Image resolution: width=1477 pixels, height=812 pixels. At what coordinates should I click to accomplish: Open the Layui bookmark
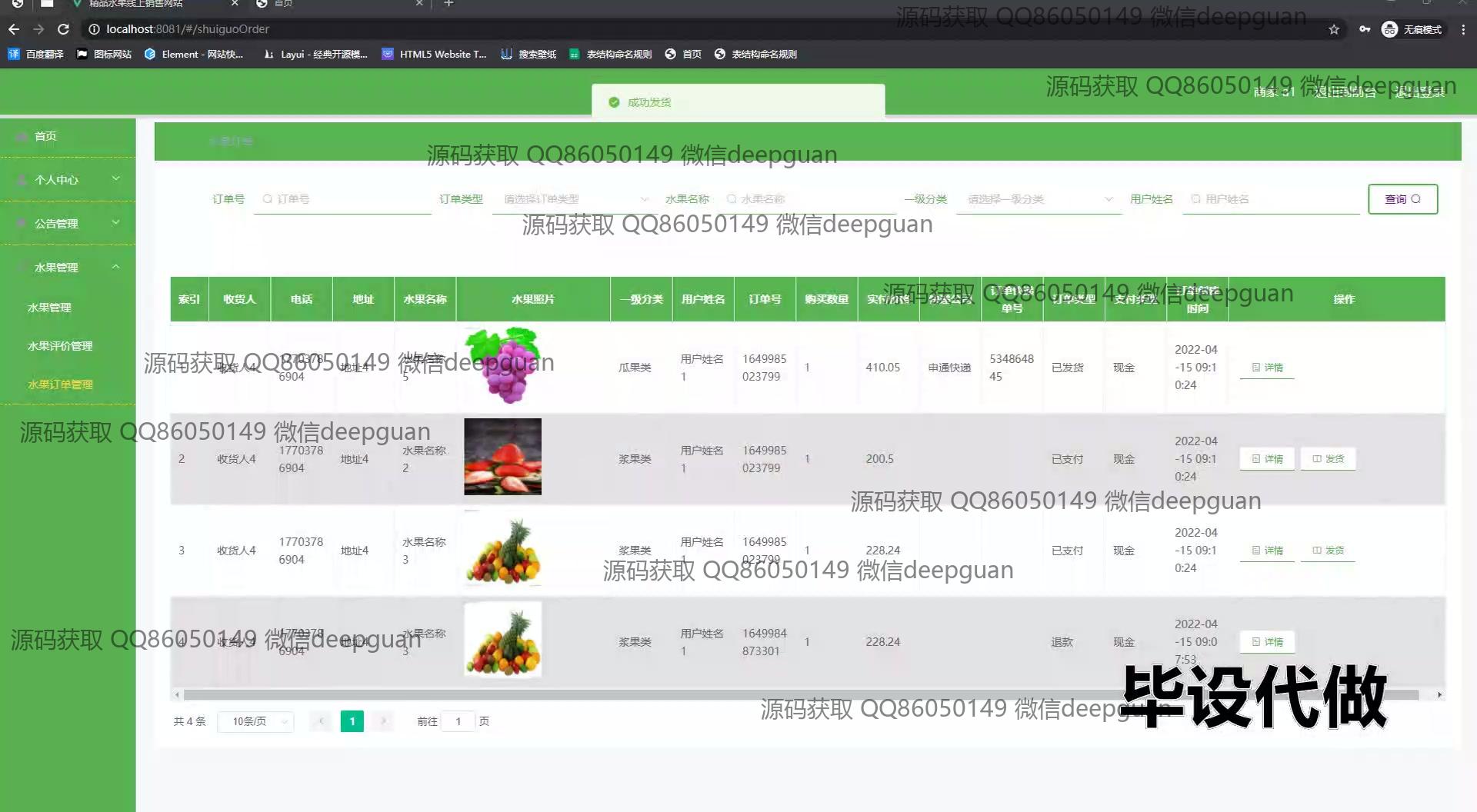point(315,54)
